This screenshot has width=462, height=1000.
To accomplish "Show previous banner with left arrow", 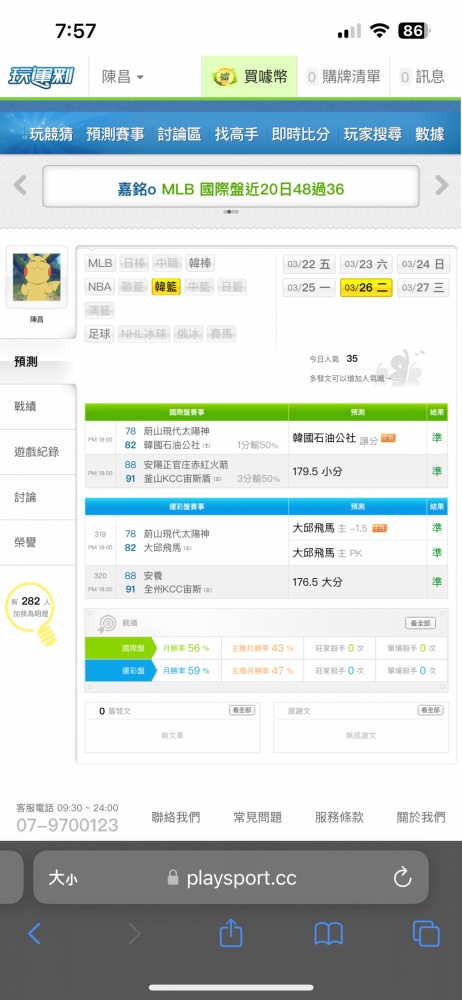I will (20, 186).
